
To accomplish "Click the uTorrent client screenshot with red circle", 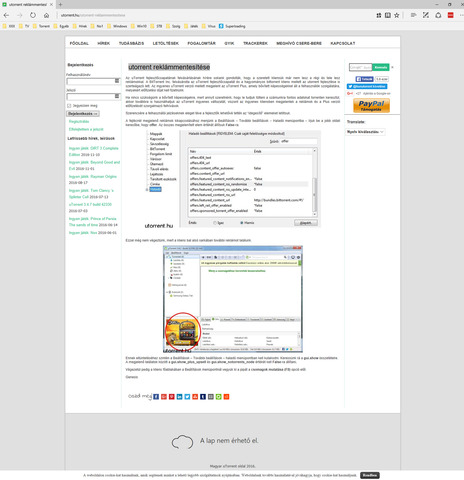I will pyautogui.click(x=233, y=299).
